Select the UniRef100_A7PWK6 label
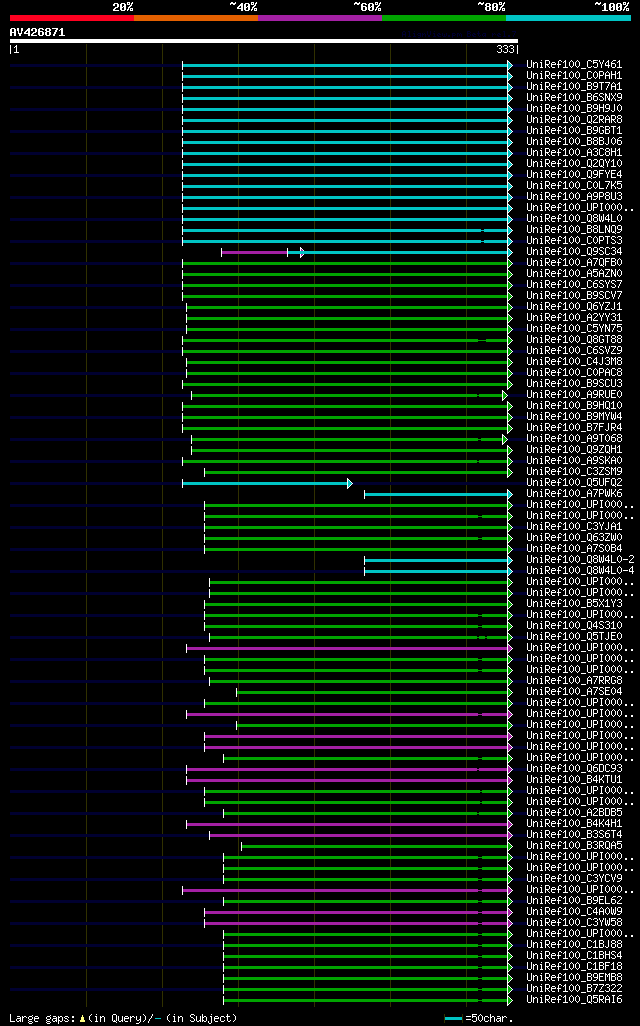The height and width of the screenshot is (1026, 640). coord(574,494)
